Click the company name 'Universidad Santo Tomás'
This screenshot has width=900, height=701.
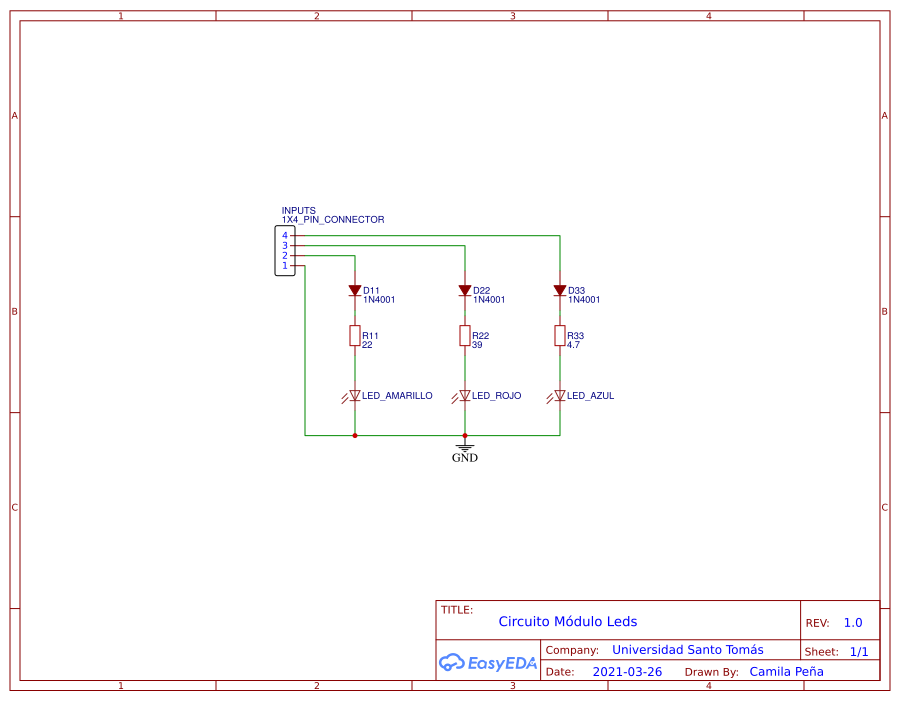click(687, 649)
